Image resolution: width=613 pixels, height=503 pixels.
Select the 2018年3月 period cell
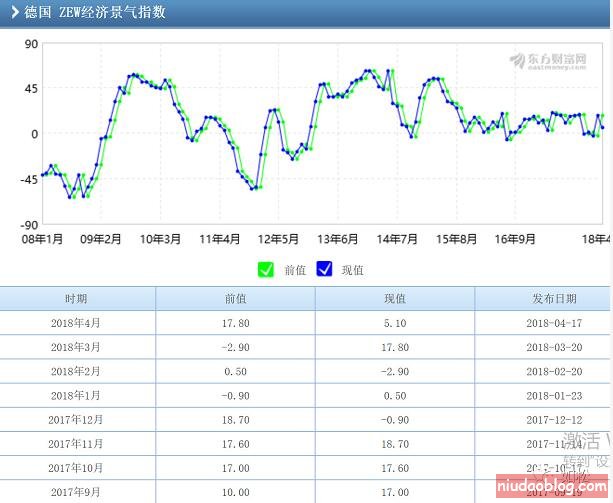pyautogui.click(x=75, y=347)
